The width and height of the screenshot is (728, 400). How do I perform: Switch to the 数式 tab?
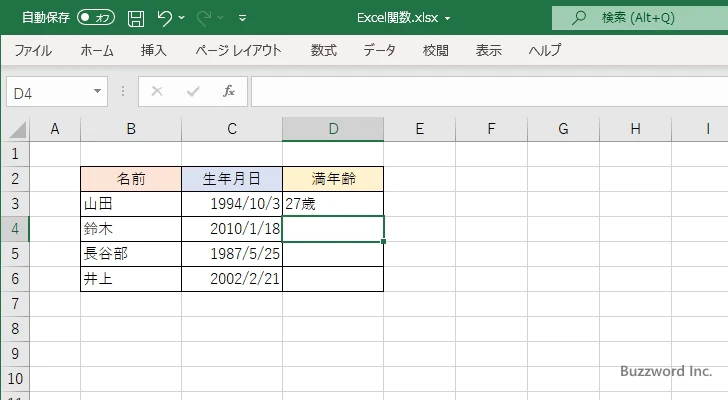point(324,50)
